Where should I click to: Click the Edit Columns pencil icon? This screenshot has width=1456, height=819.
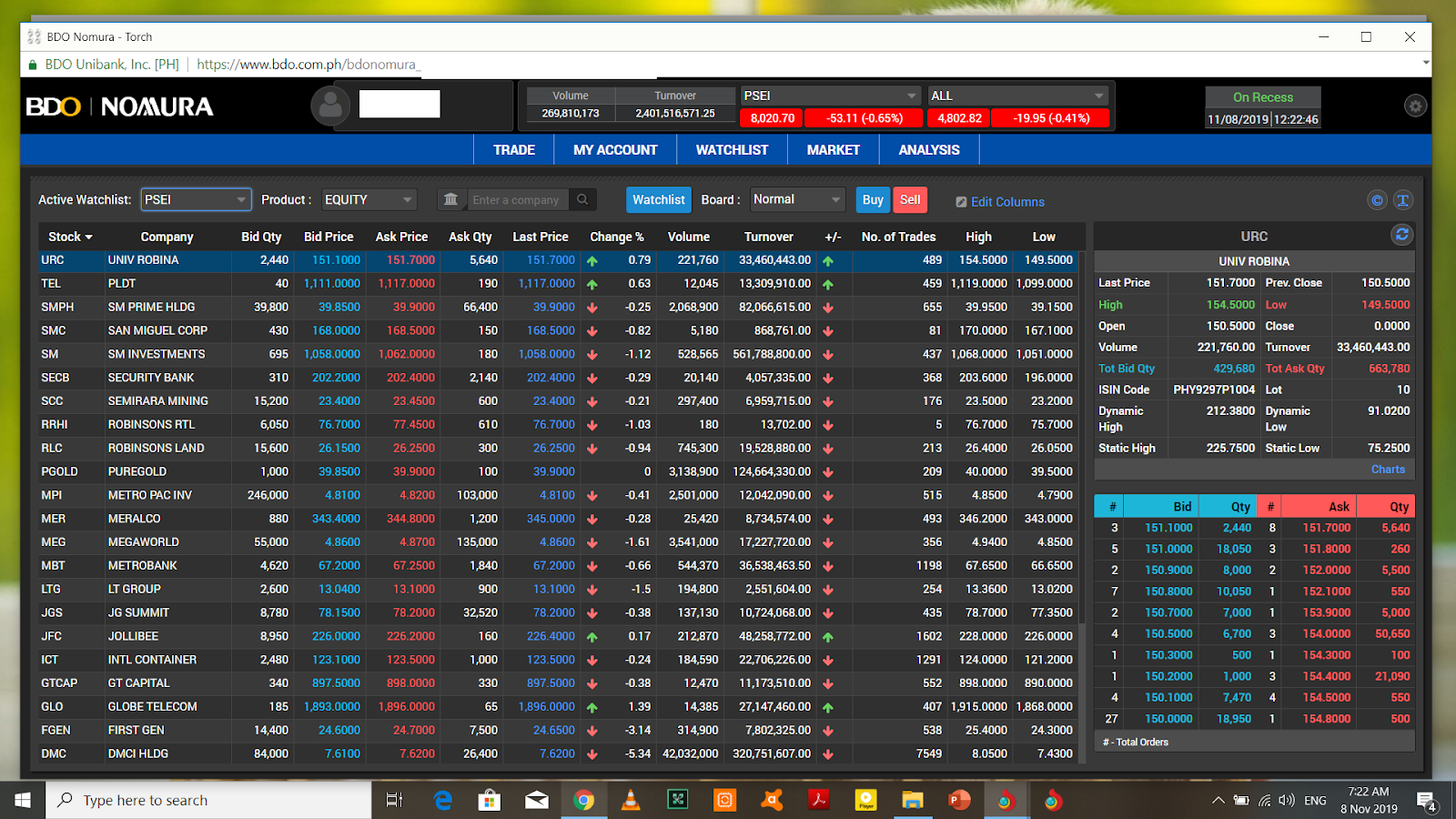pos(961,201)
